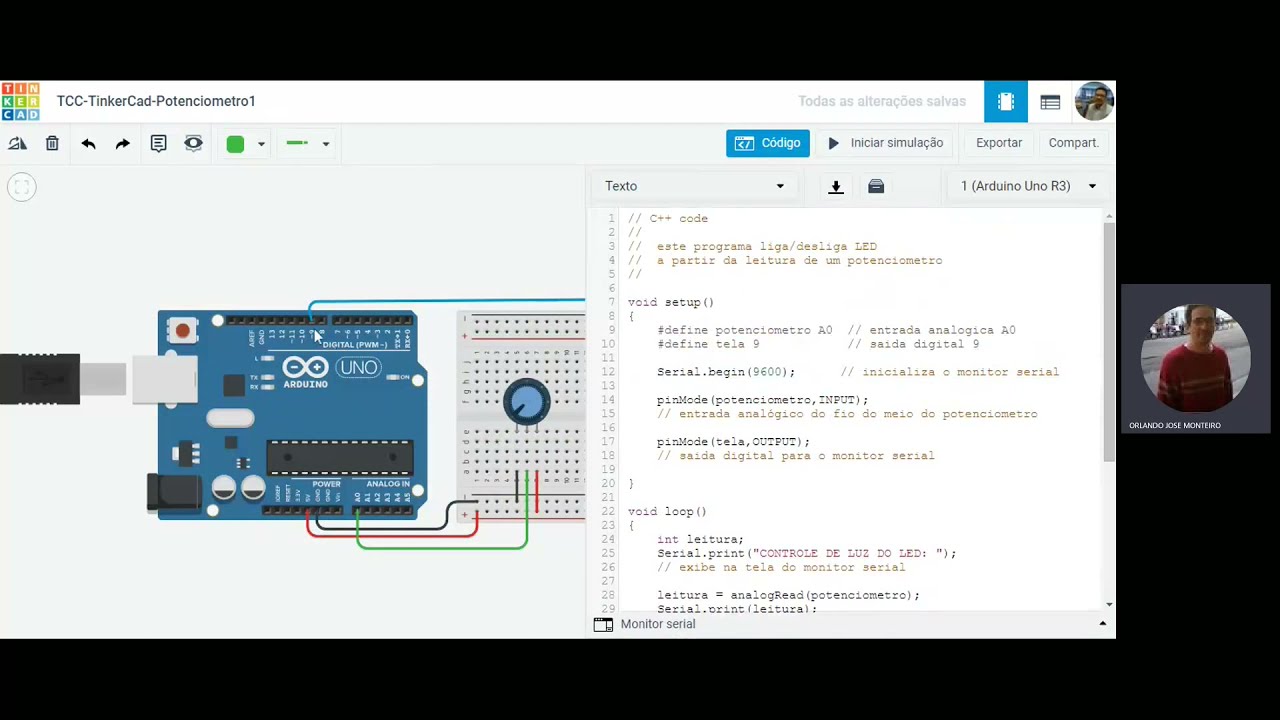Click '#define tela 9' line

[708, 344]
